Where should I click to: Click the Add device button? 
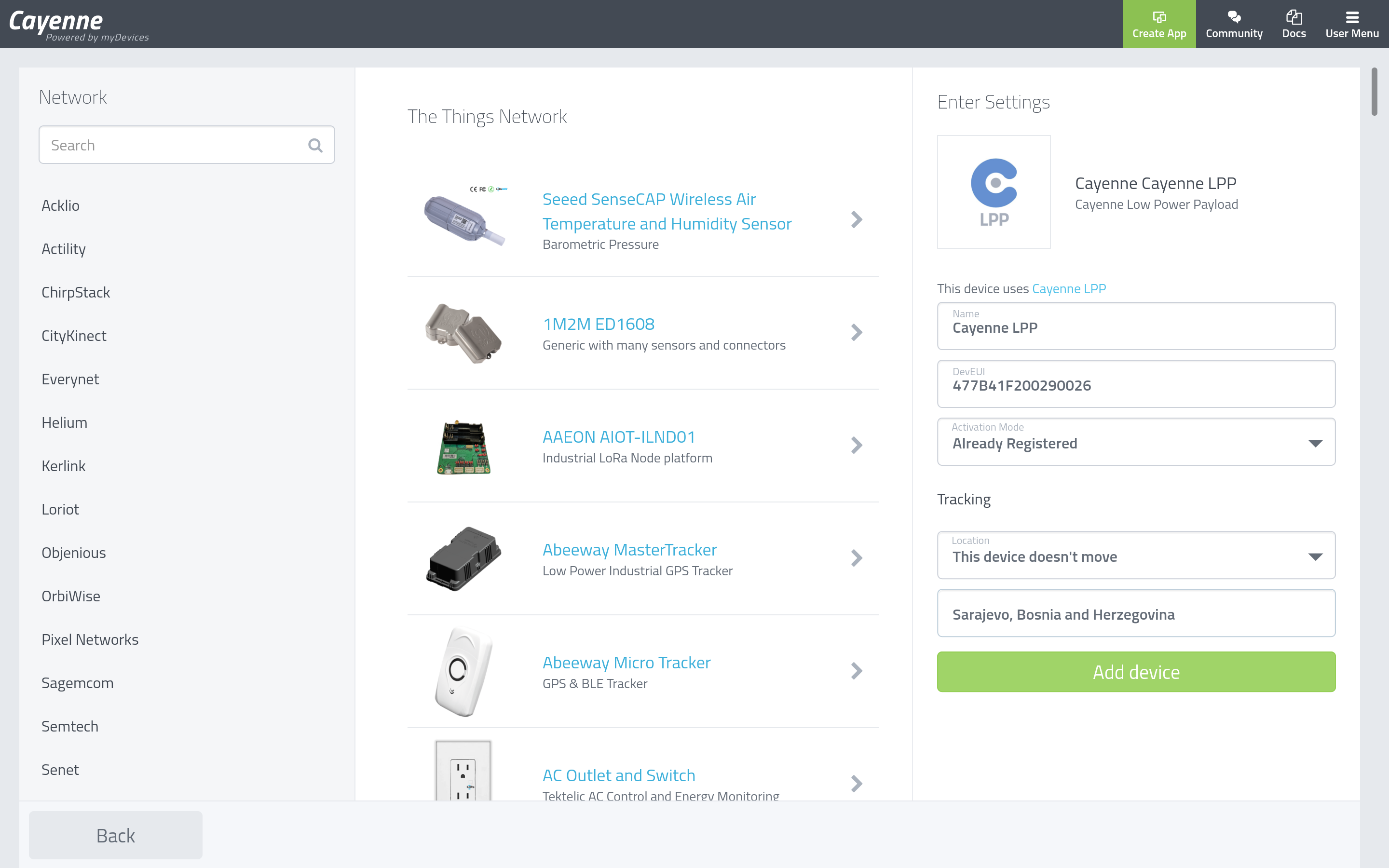(1136, 671)
